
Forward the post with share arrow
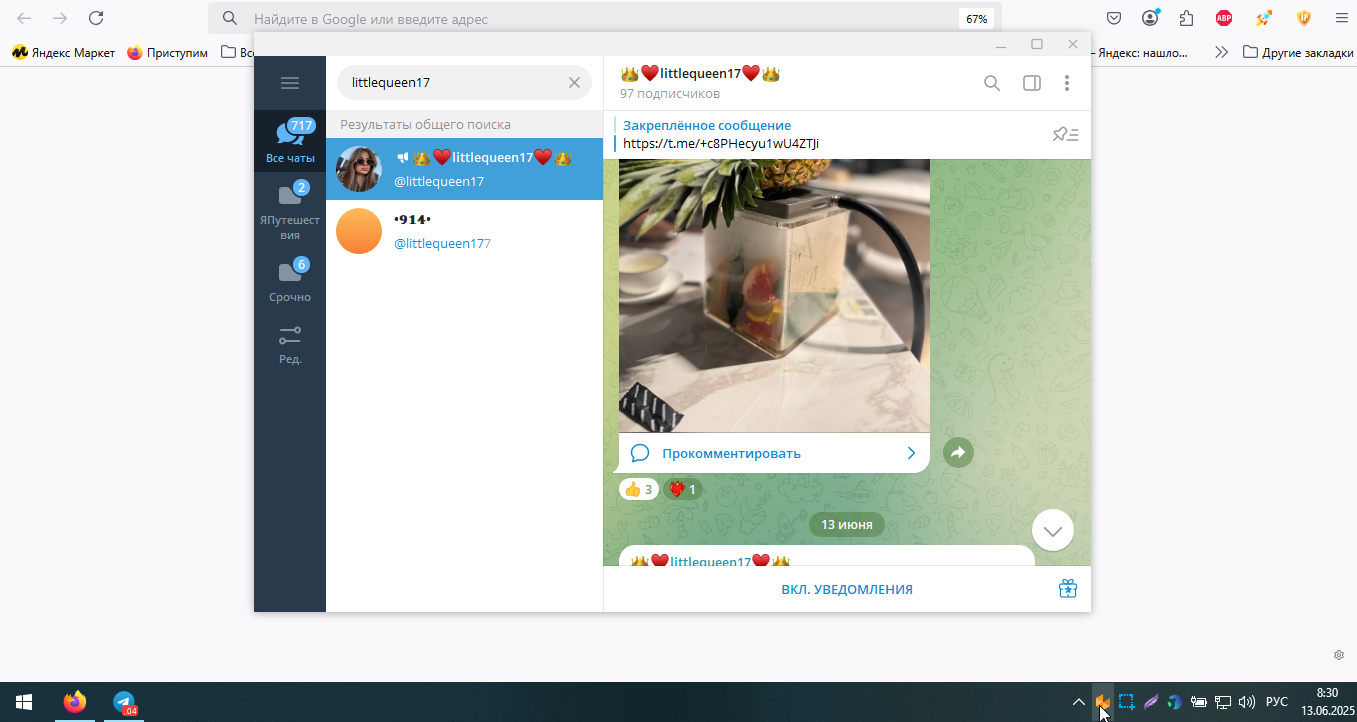tap(958, 453)
